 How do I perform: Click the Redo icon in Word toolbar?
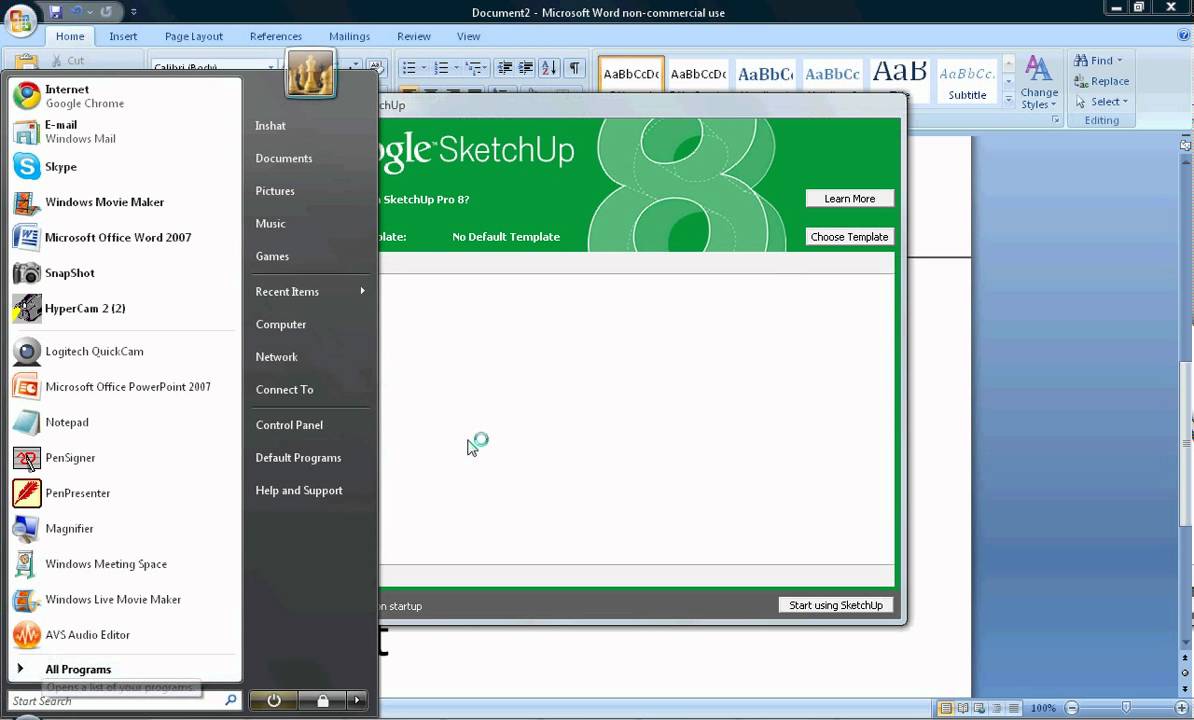pyautogui.click(x=106, y=11)
